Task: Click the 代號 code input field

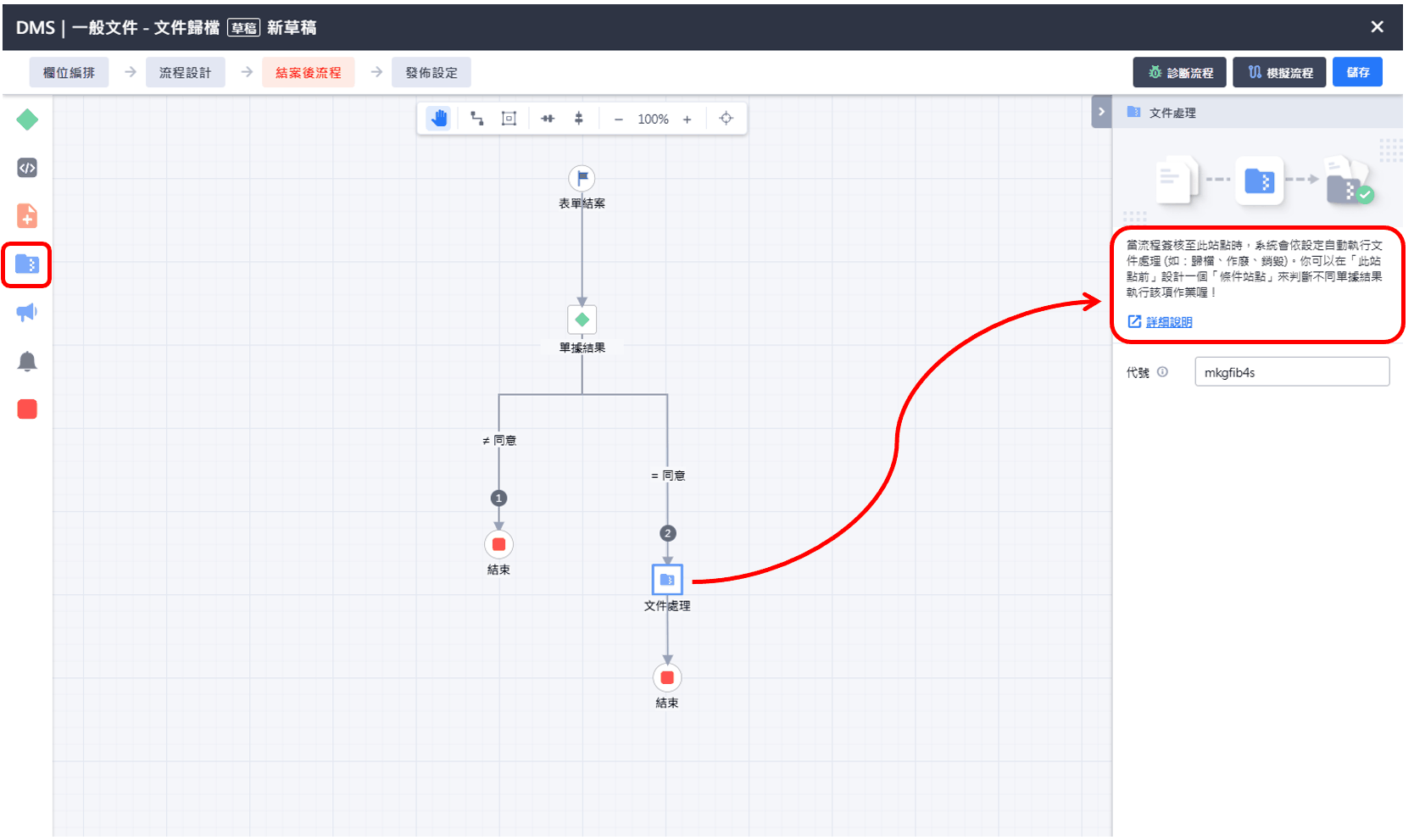Action: coord(1291,372)
